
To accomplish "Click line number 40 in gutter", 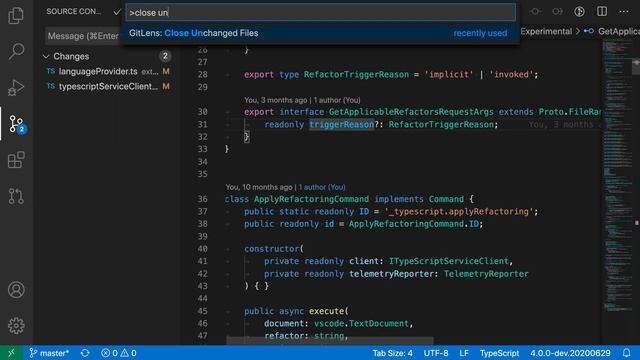I will click(202, 249).
